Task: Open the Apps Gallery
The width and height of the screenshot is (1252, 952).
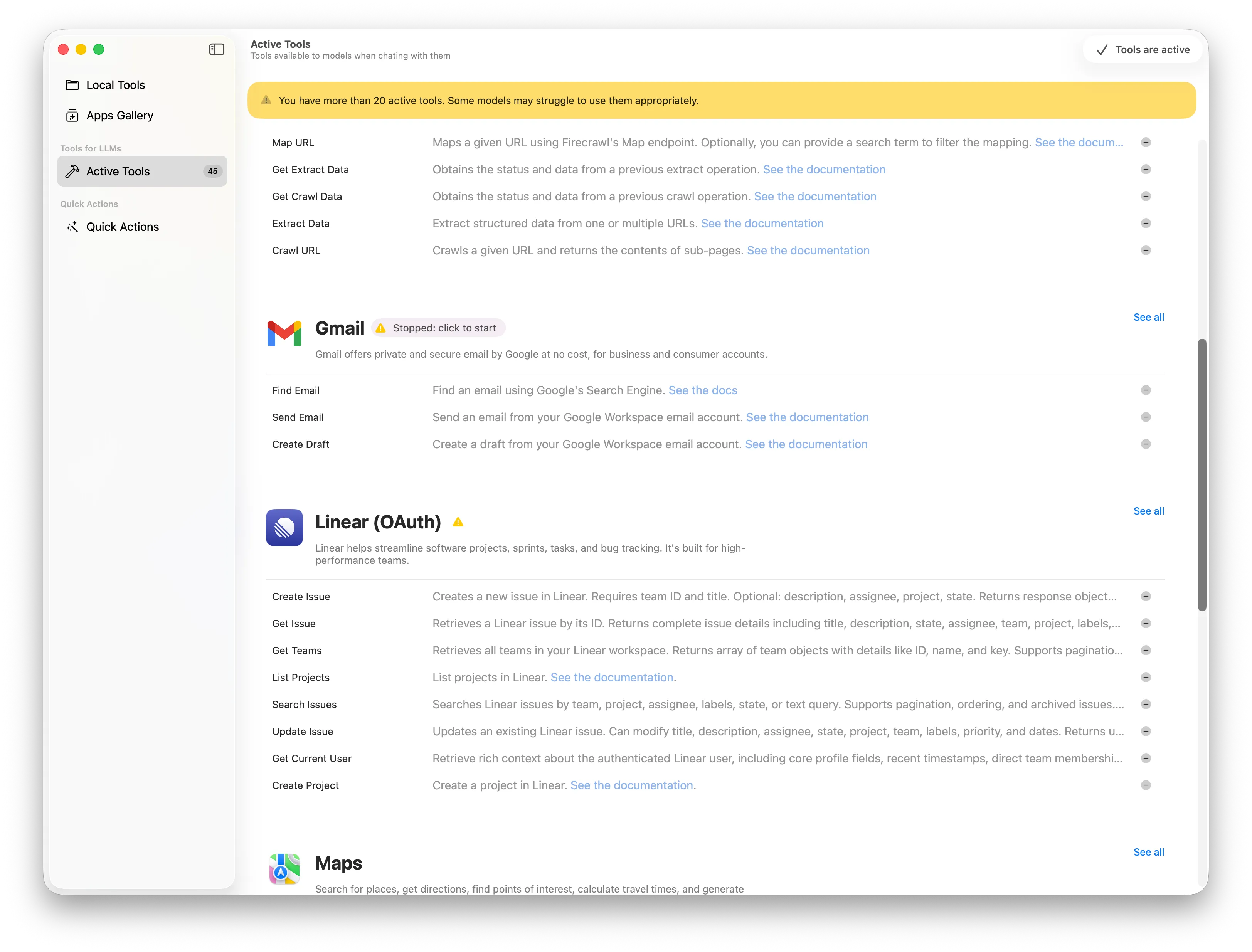Action: click(x=119, y=115)
